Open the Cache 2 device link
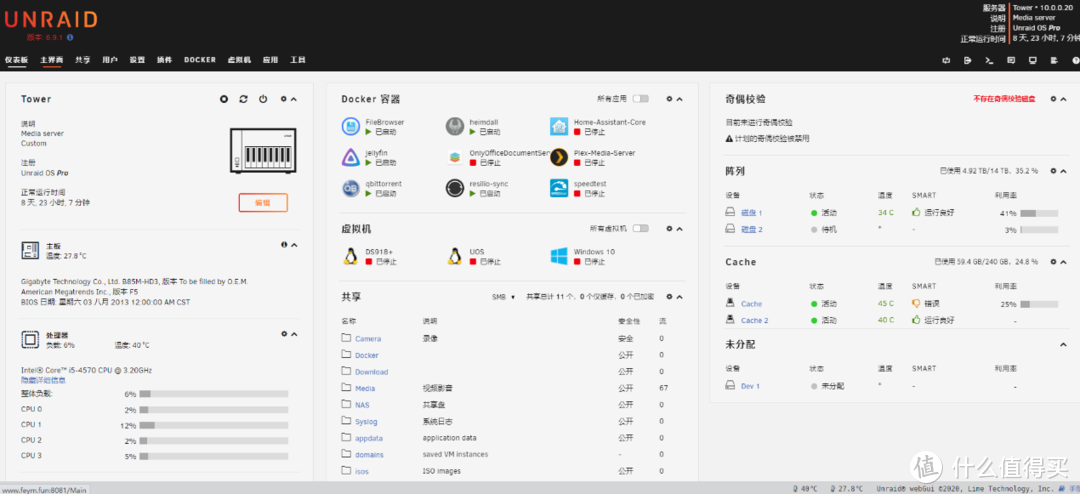Image resolution: width=1080 pixels, height=494 pixels. coord(755,320)
